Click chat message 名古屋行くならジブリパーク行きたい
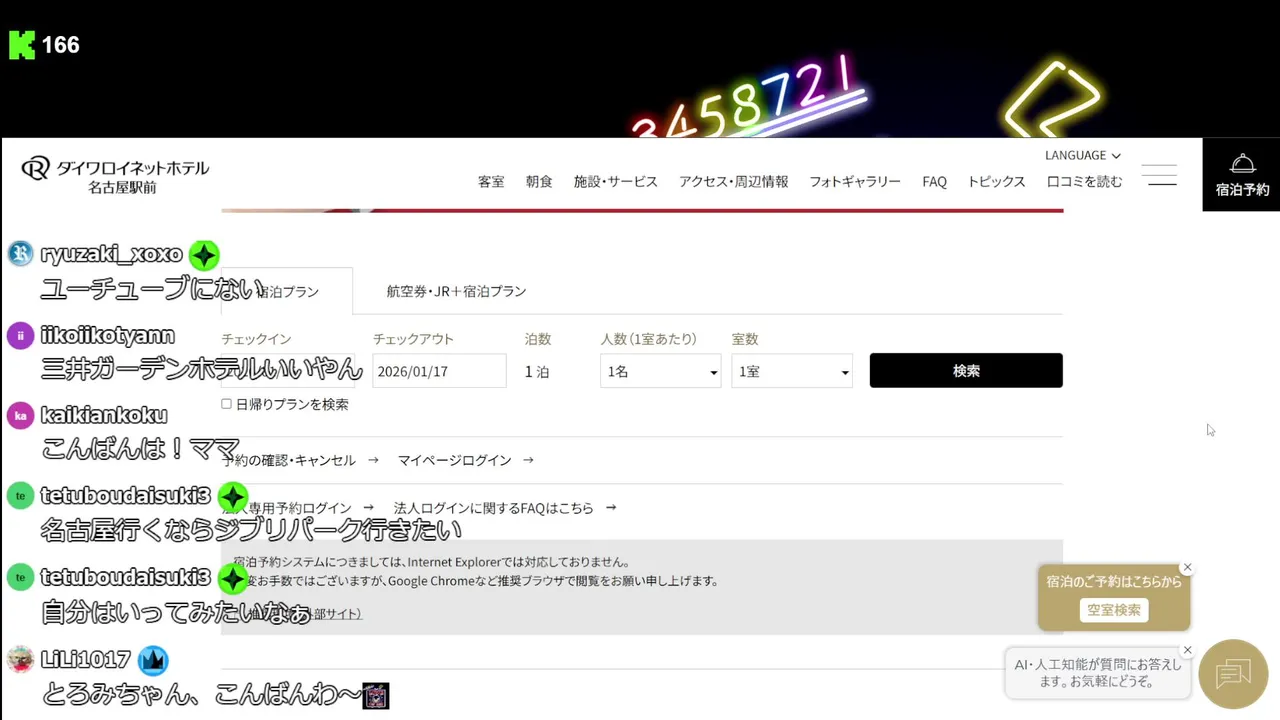 [x=251, y=530]
